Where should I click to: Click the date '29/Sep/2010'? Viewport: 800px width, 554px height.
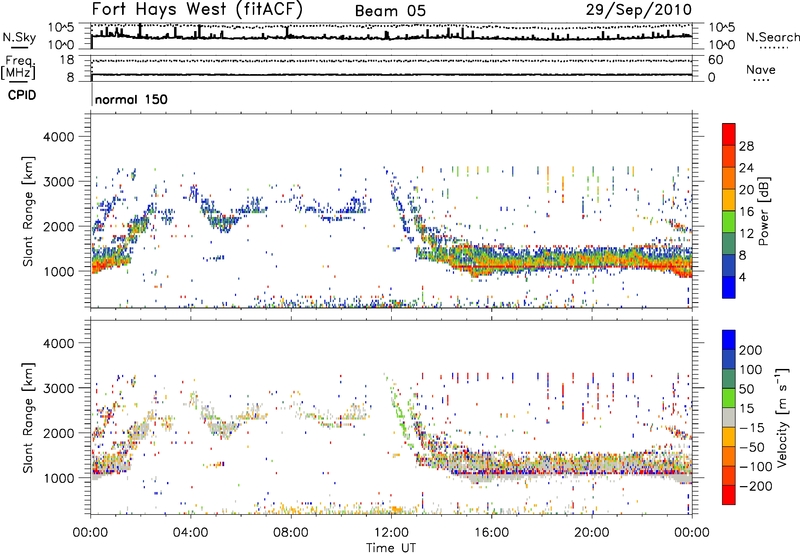point(638,9)
